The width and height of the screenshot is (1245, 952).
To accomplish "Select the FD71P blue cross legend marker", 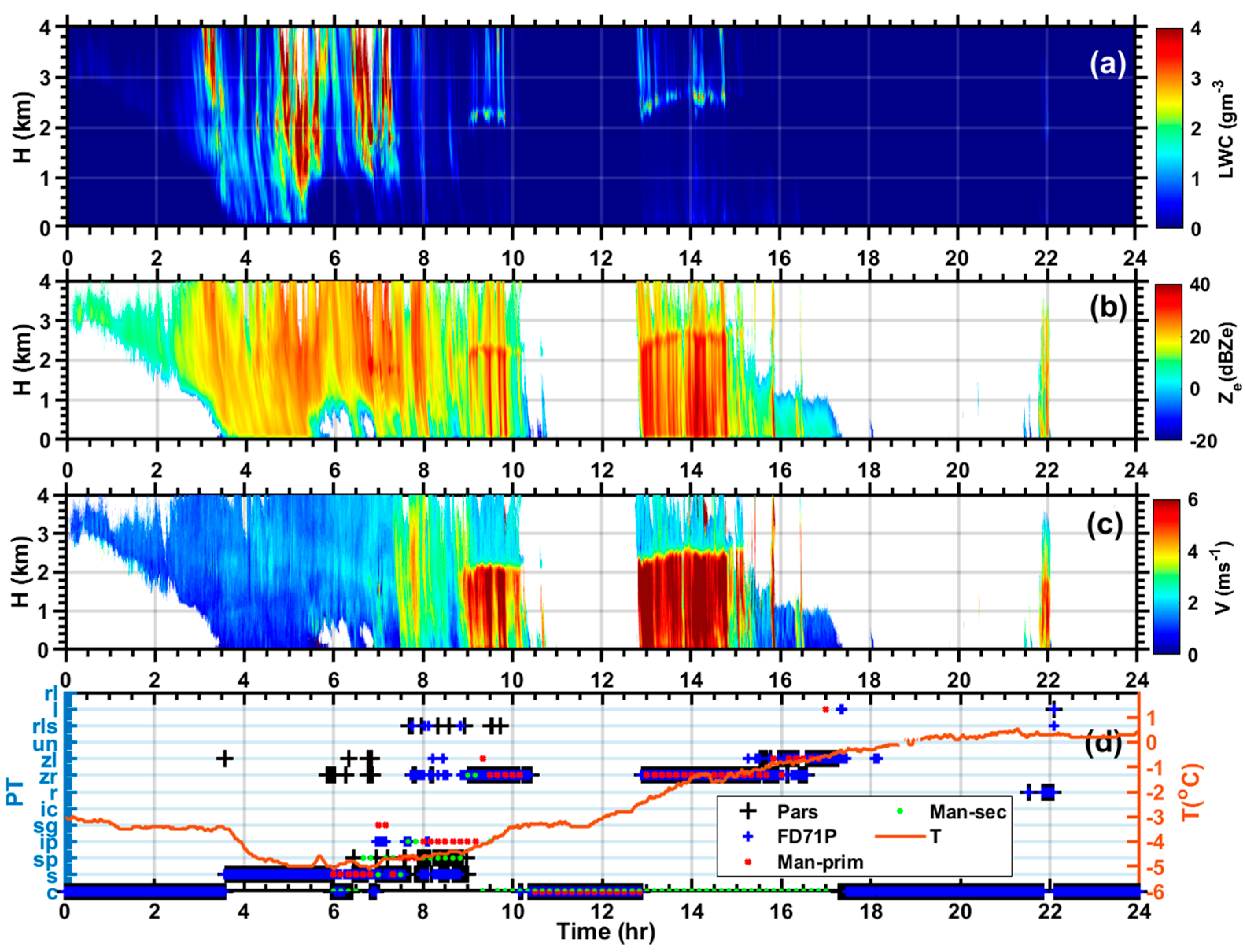I will pos(747,836).
